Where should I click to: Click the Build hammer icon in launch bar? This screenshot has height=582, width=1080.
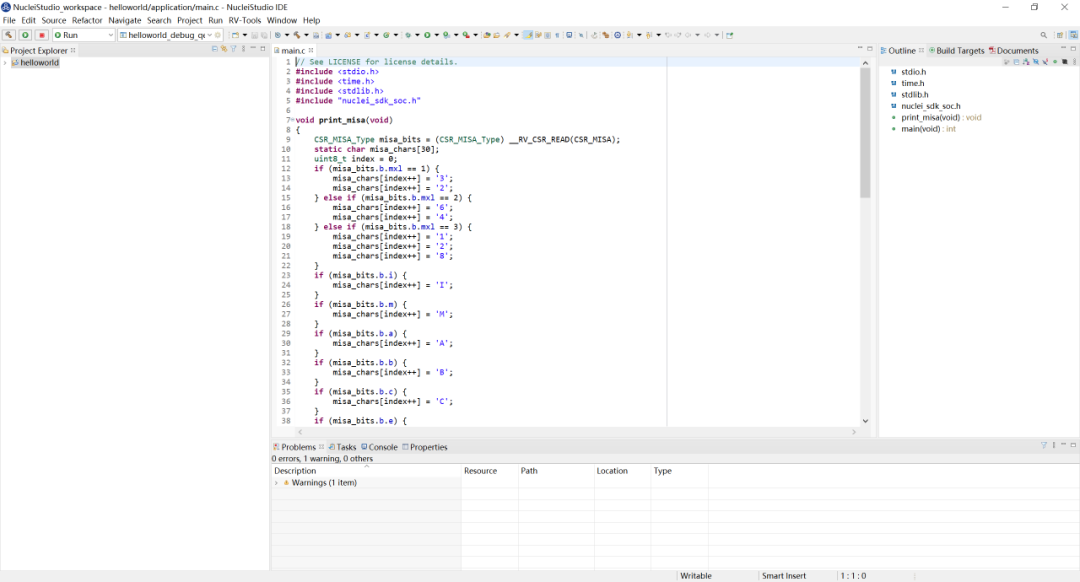(x=8, y=35)
